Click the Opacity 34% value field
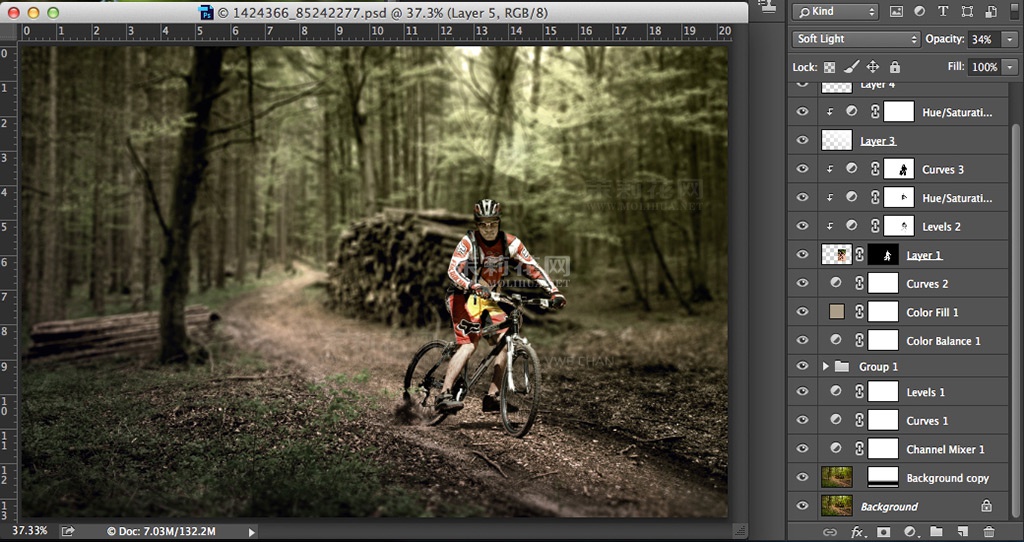Screen dimensions: 1024x542 point(984,39)
